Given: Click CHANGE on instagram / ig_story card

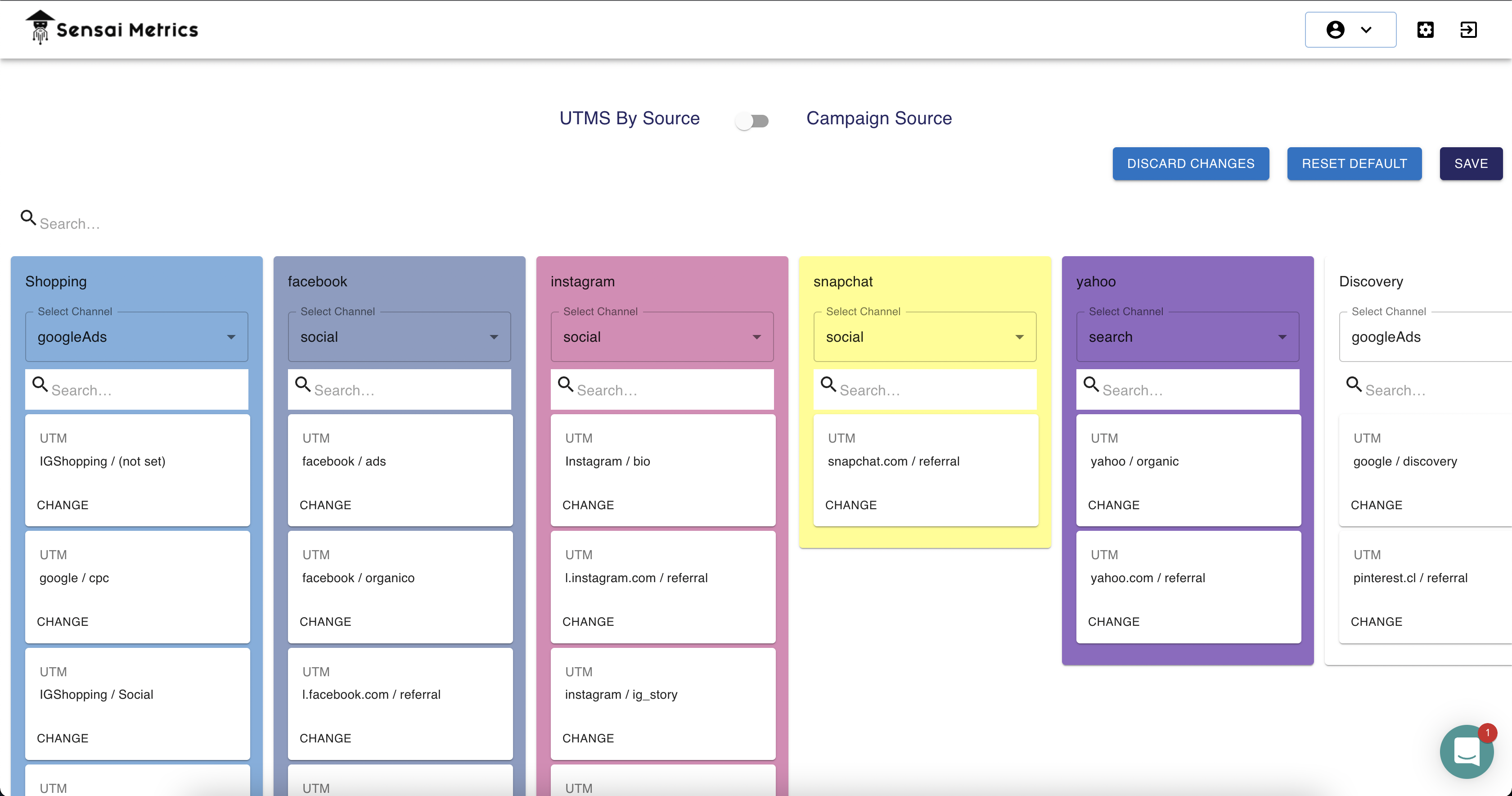Looking at the screenshot, I should pyautogui.click(x=588, y=738).
